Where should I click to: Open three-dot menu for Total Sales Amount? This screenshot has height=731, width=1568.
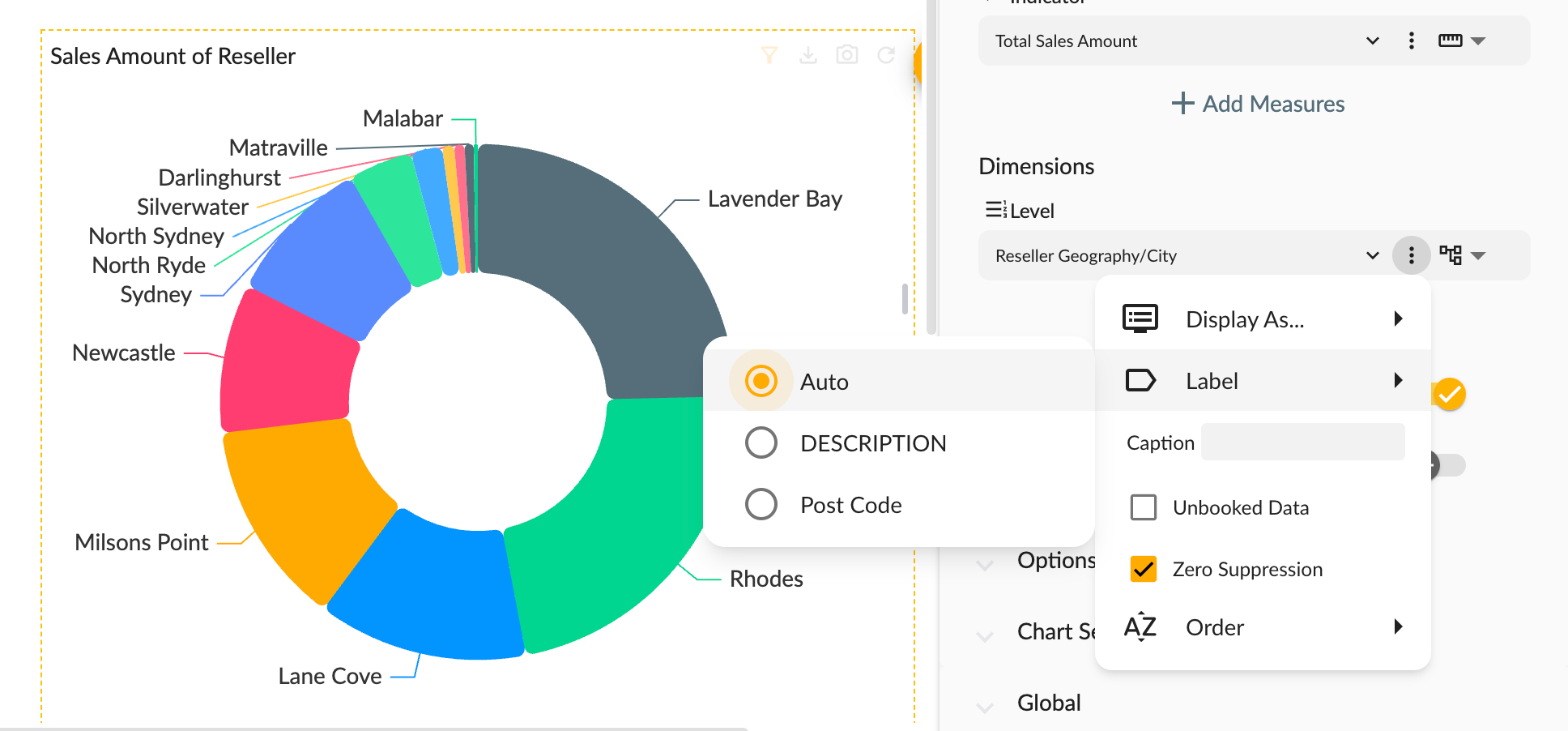(1412, 41)
